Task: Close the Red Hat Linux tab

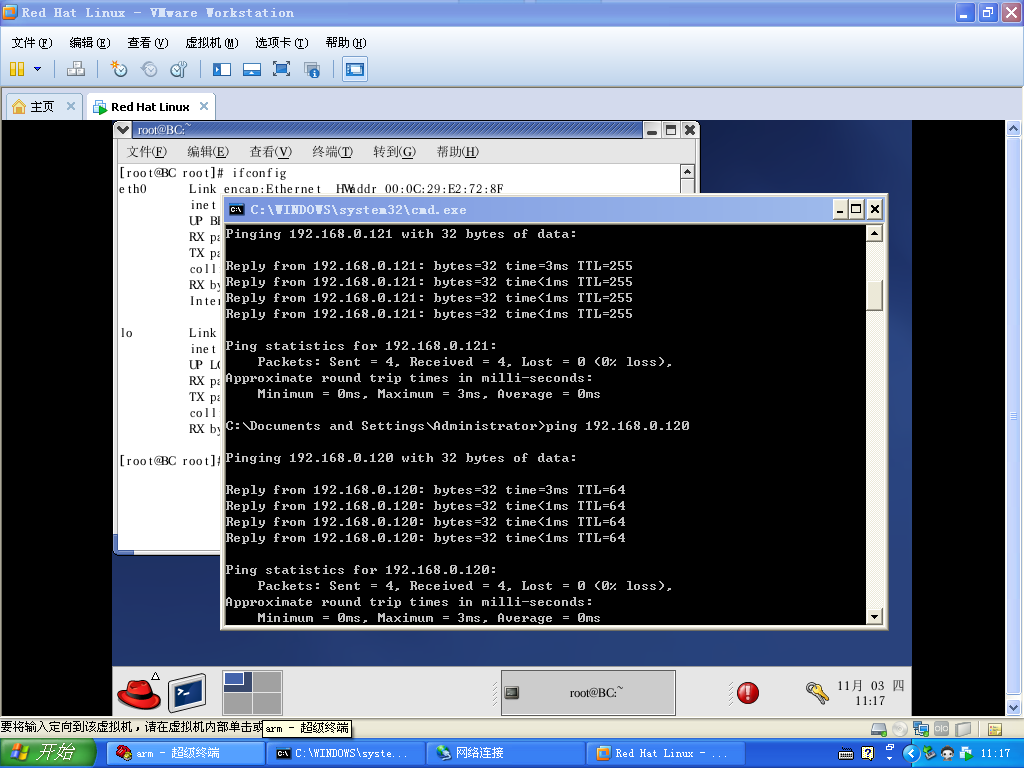Action: (x=204, y=106)
